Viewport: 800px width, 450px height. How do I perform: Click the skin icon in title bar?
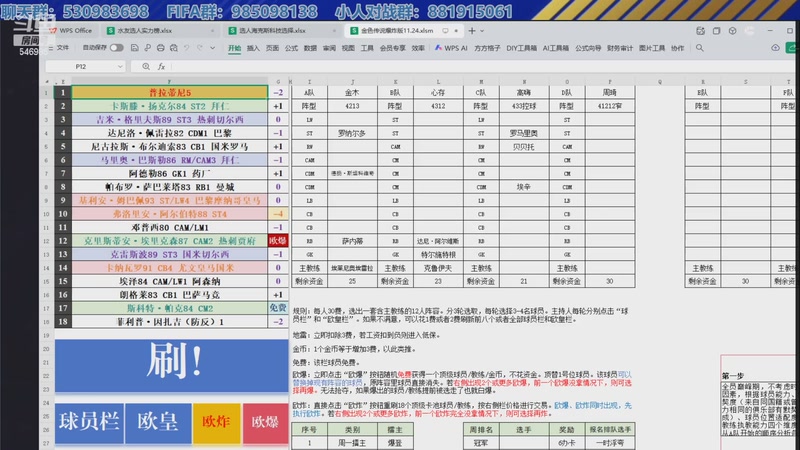[733, 31]
